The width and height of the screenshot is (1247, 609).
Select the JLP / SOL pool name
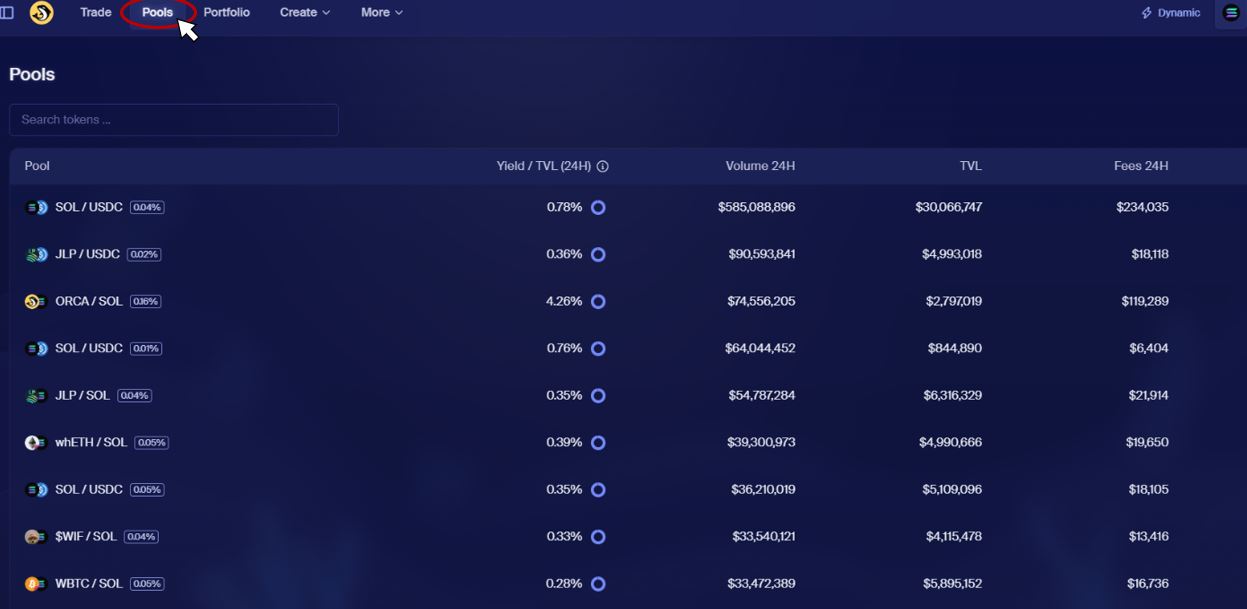[82, 395]
